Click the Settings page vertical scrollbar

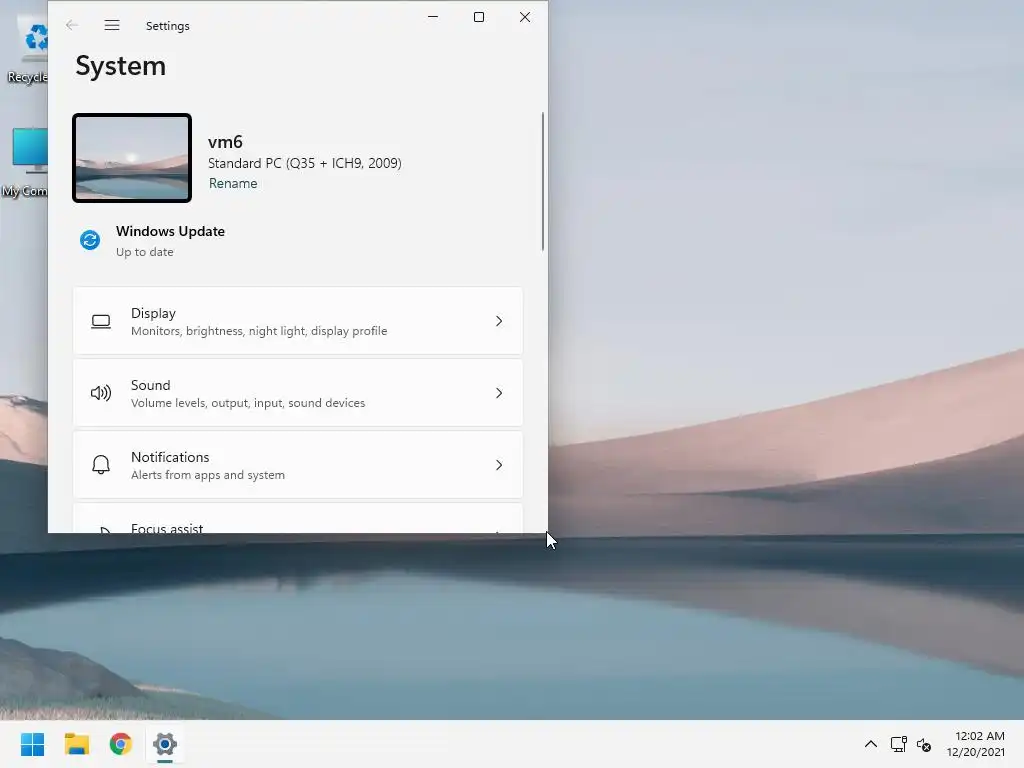click(x=542, y=182)
